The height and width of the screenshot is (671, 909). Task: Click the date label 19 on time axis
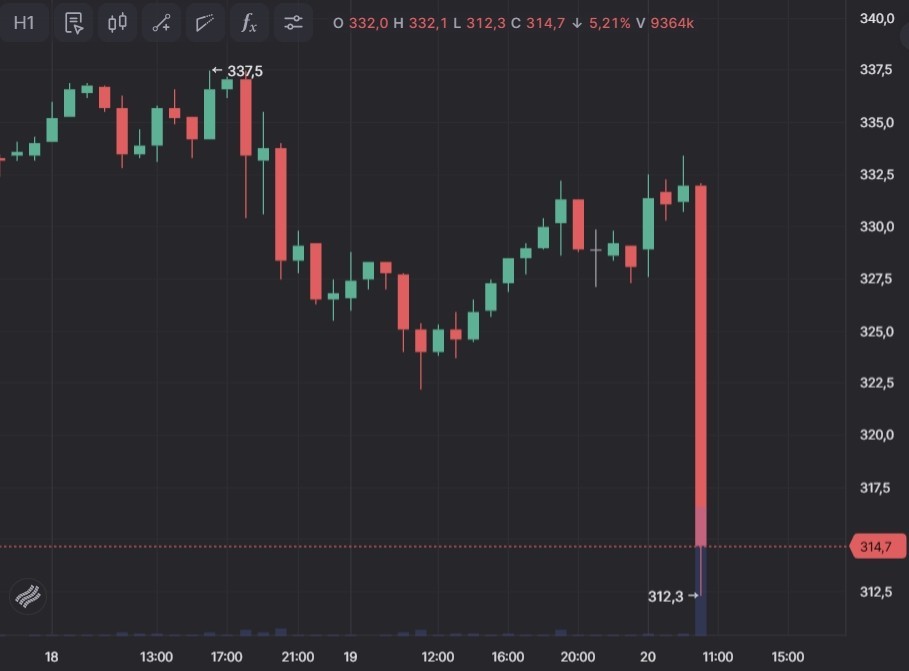coord(350,657)
